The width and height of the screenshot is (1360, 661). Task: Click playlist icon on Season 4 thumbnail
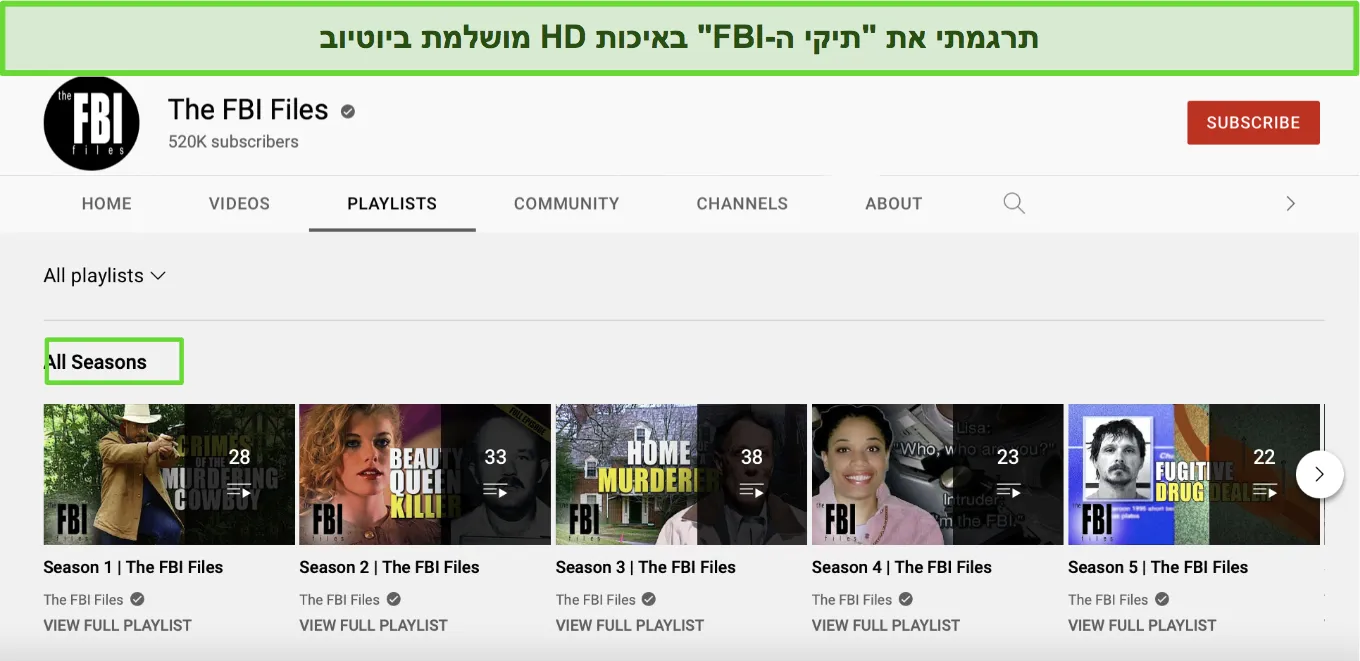point(1007,491)
